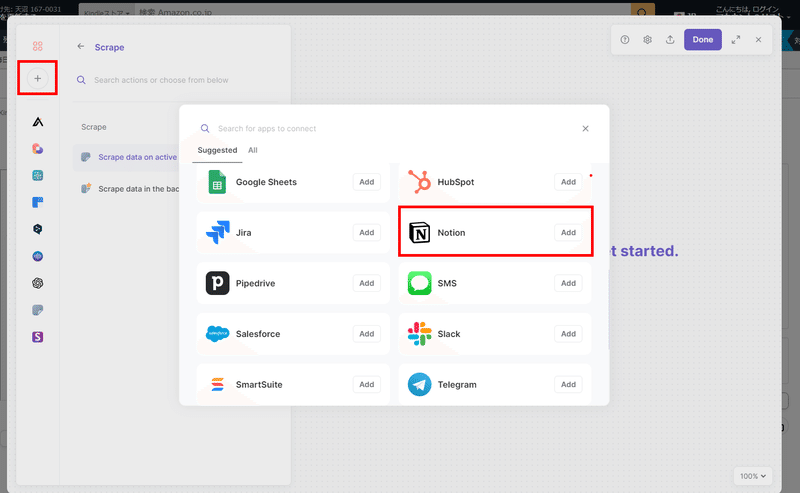Open the blue flag-shaped app icon in sidebar

tap(38, 203)
